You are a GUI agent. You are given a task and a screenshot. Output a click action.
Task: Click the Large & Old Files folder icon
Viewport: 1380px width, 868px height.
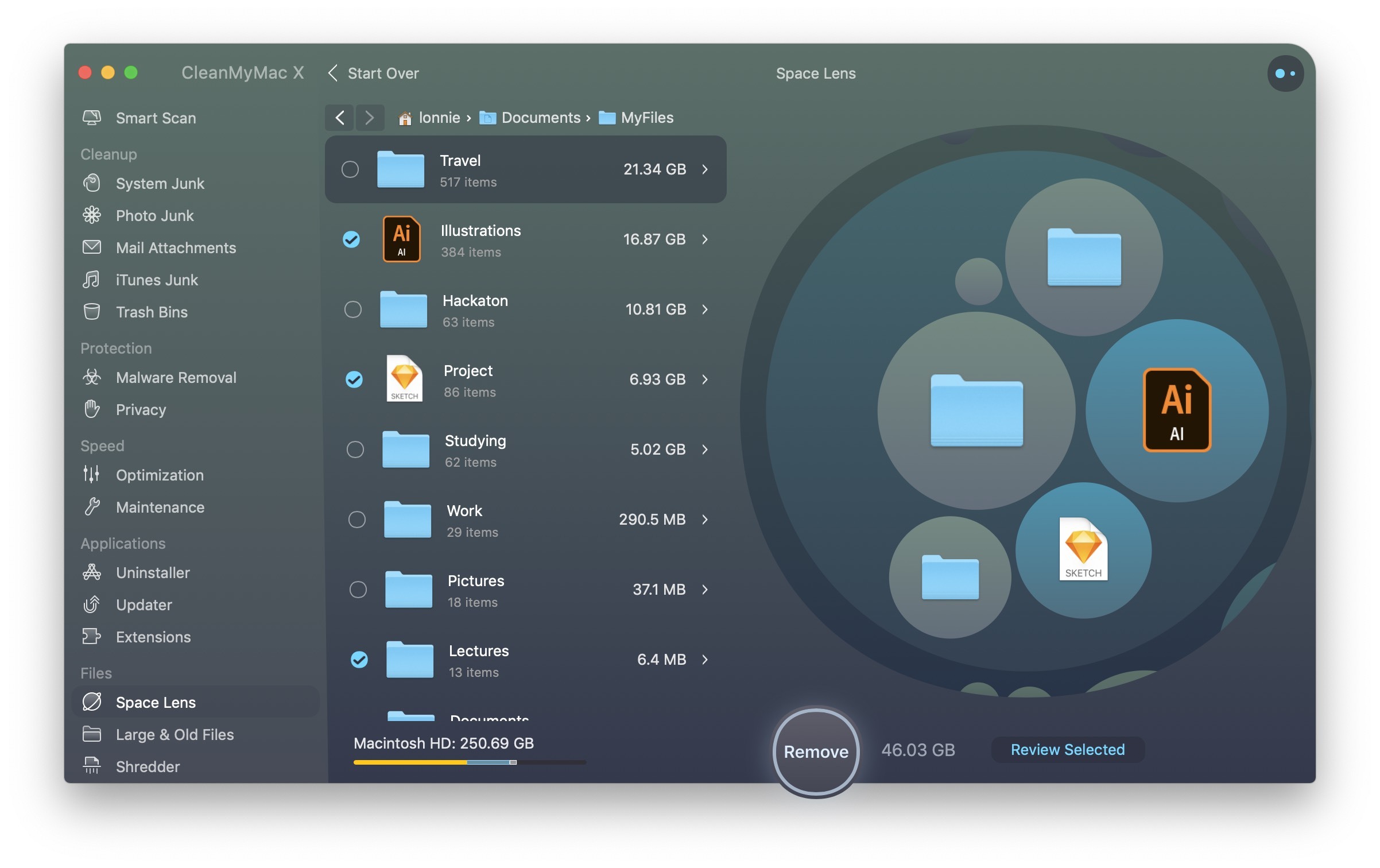92,734
